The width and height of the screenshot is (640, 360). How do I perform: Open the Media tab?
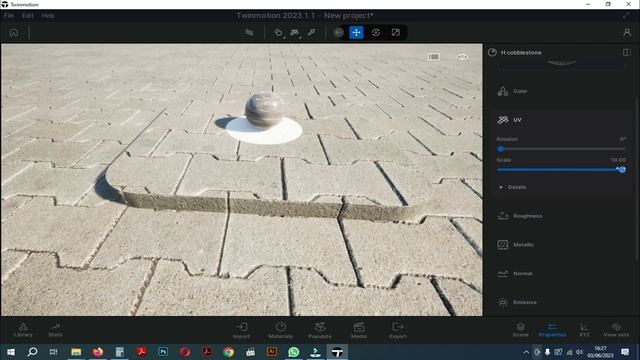(359, 330)
